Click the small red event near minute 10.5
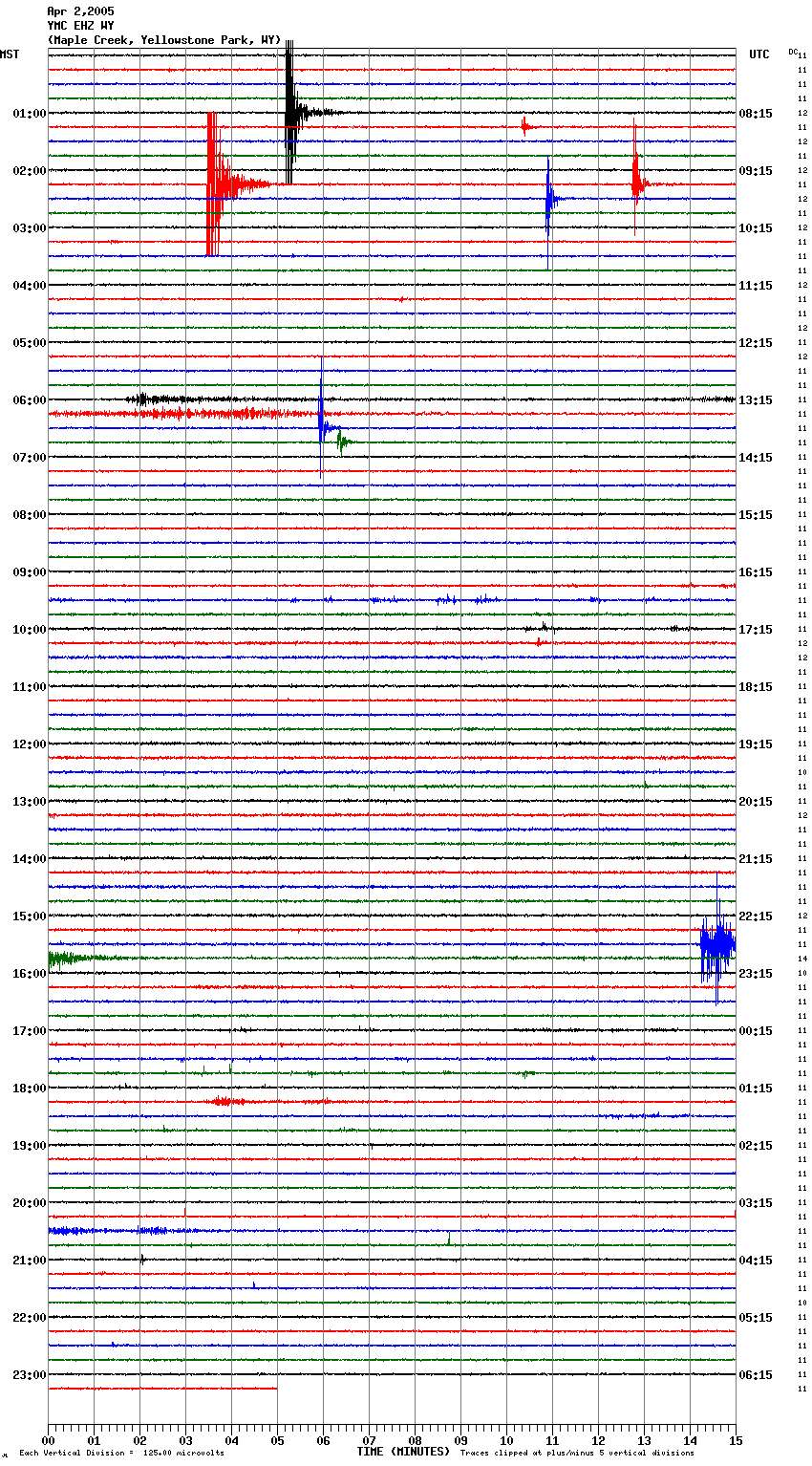This screenshot has height=1466, width=812. point(525,127)
